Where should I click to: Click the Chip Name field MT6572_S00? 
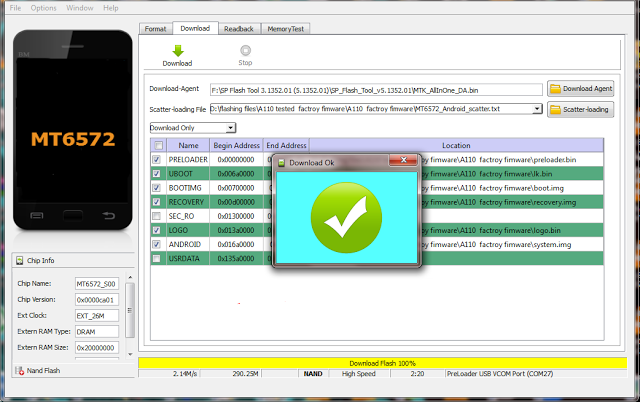point(97,284)
